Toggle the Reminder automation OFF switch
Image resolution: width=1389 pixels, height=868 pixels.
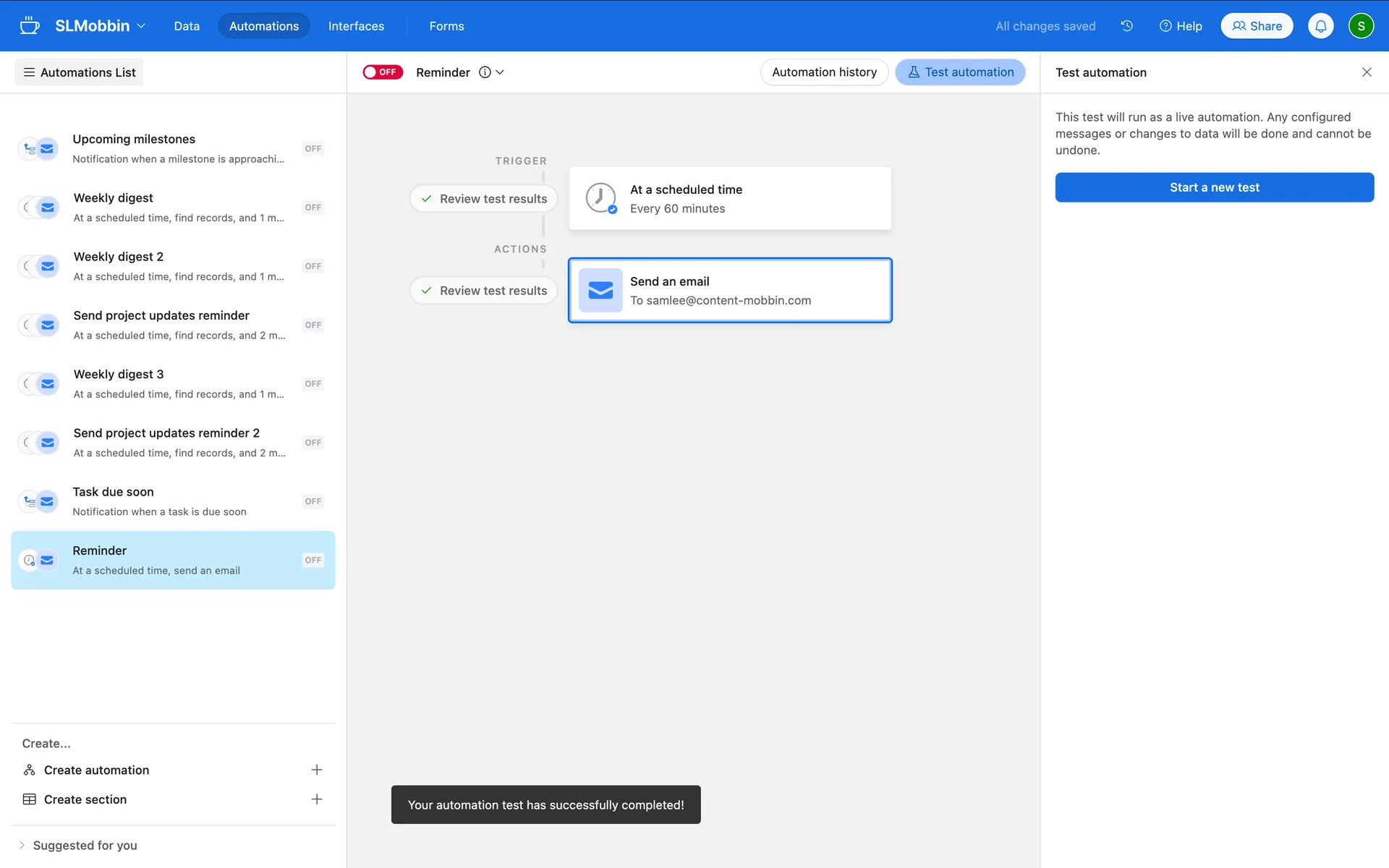pos(383,72)
